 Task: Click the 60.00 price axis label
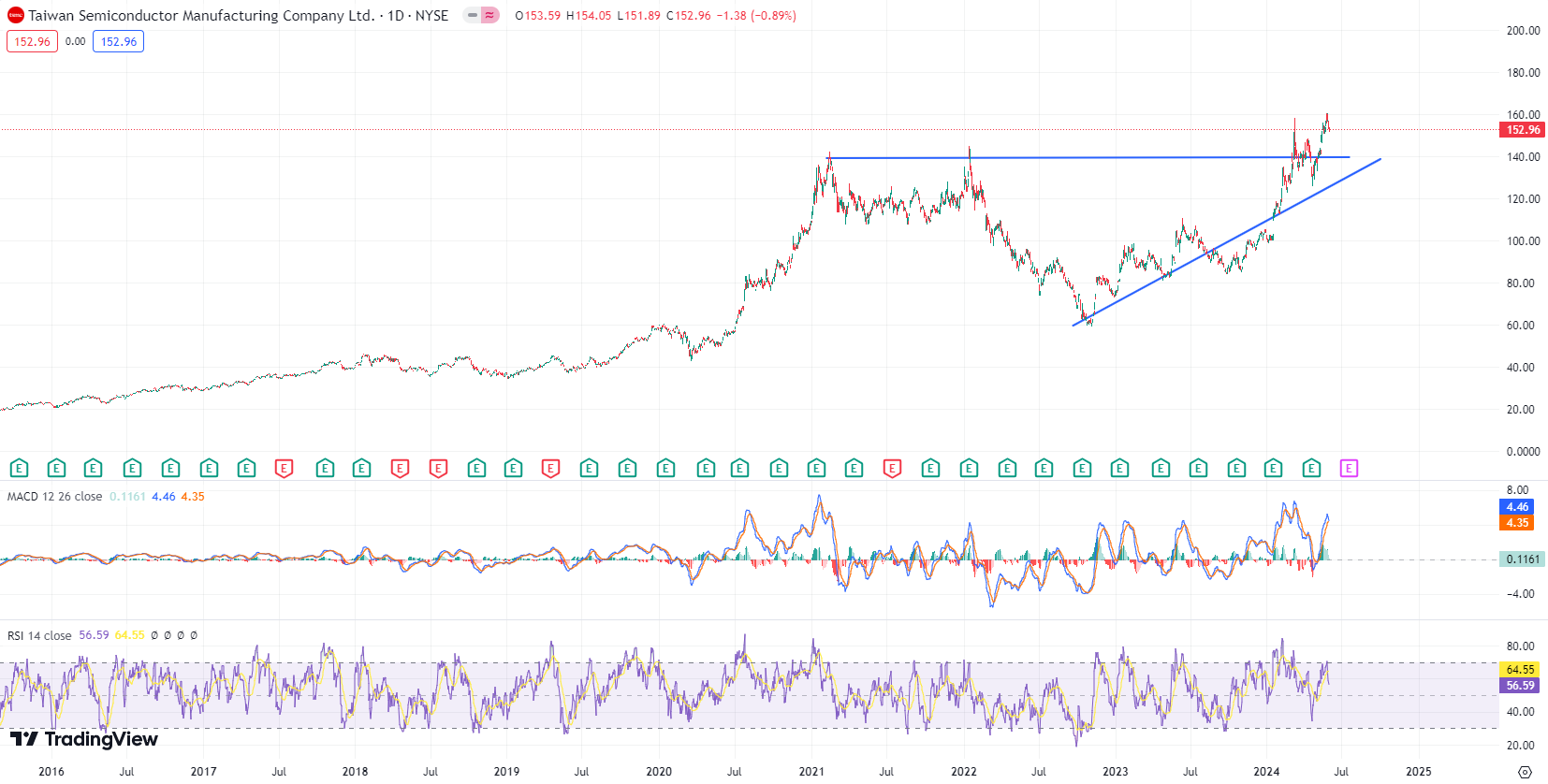coord(1520,326)
